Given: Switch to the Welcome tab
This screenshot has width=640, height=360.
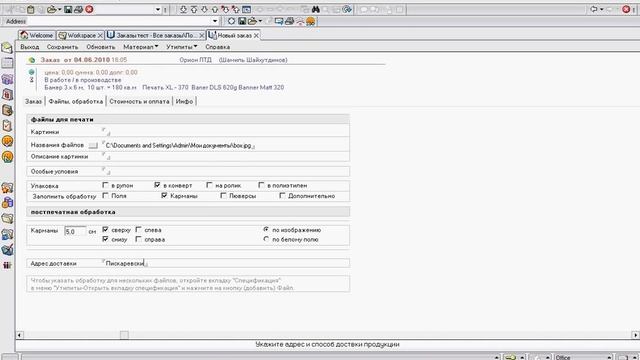Looking at the screenshot, I should (37, 36).
